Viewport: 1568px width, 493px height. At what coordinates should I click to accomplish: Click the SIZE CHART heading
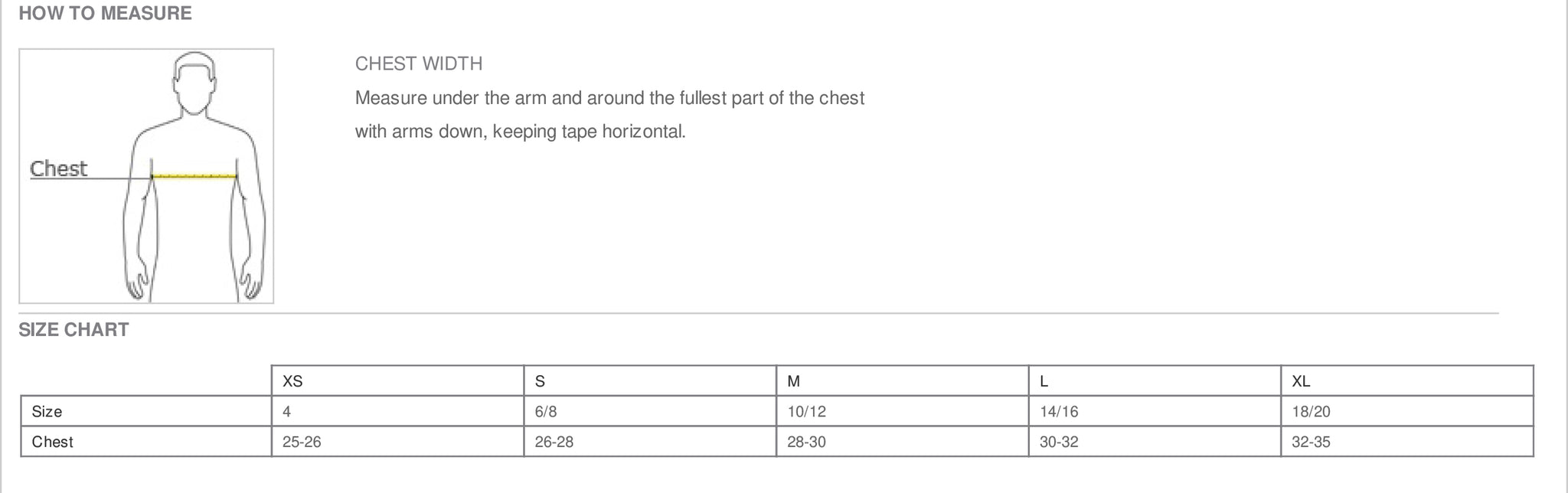[73, 330]
